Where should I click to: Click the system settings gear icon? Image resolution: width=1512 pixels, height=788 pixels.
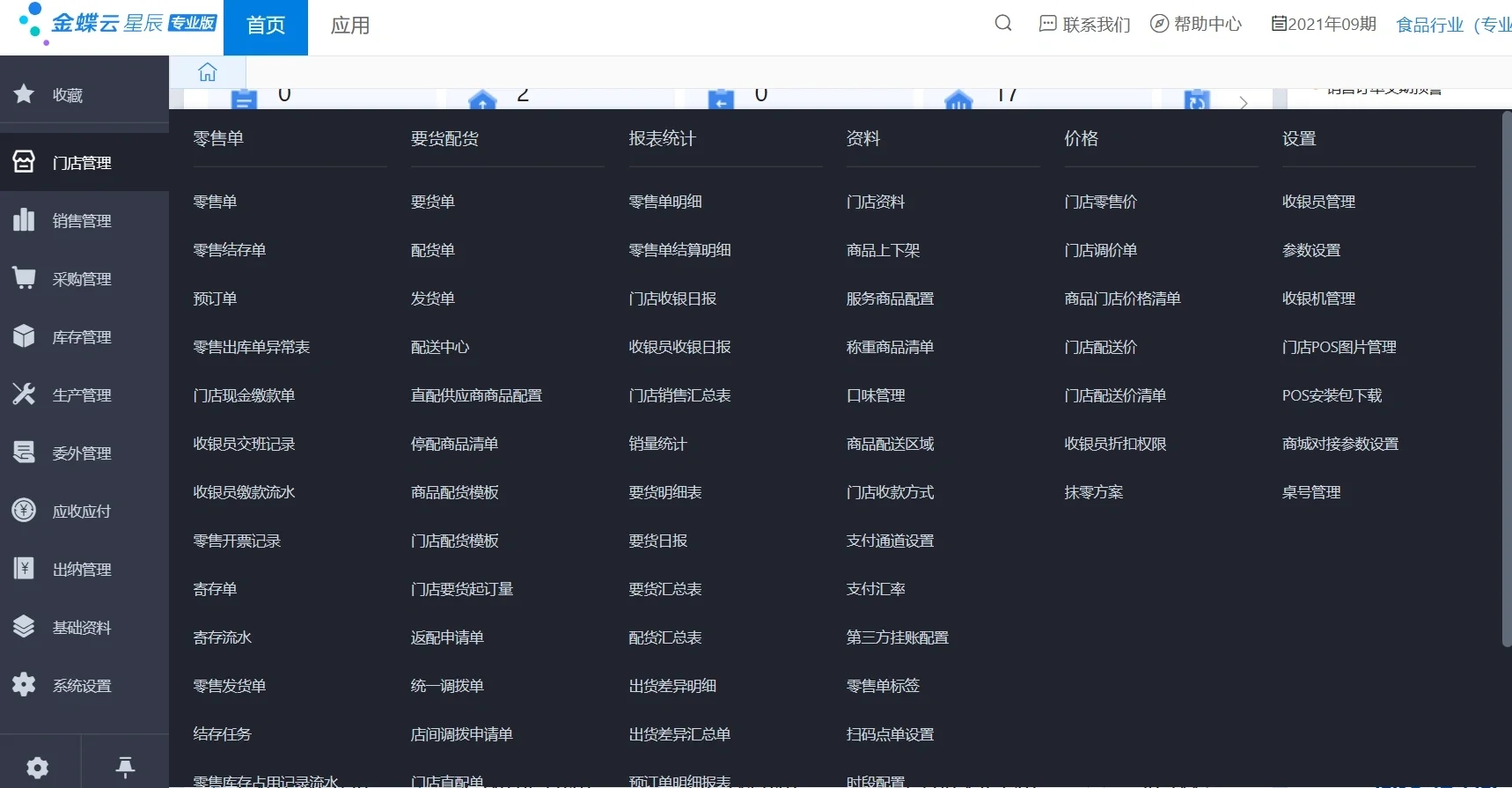[x=24, y=685]
